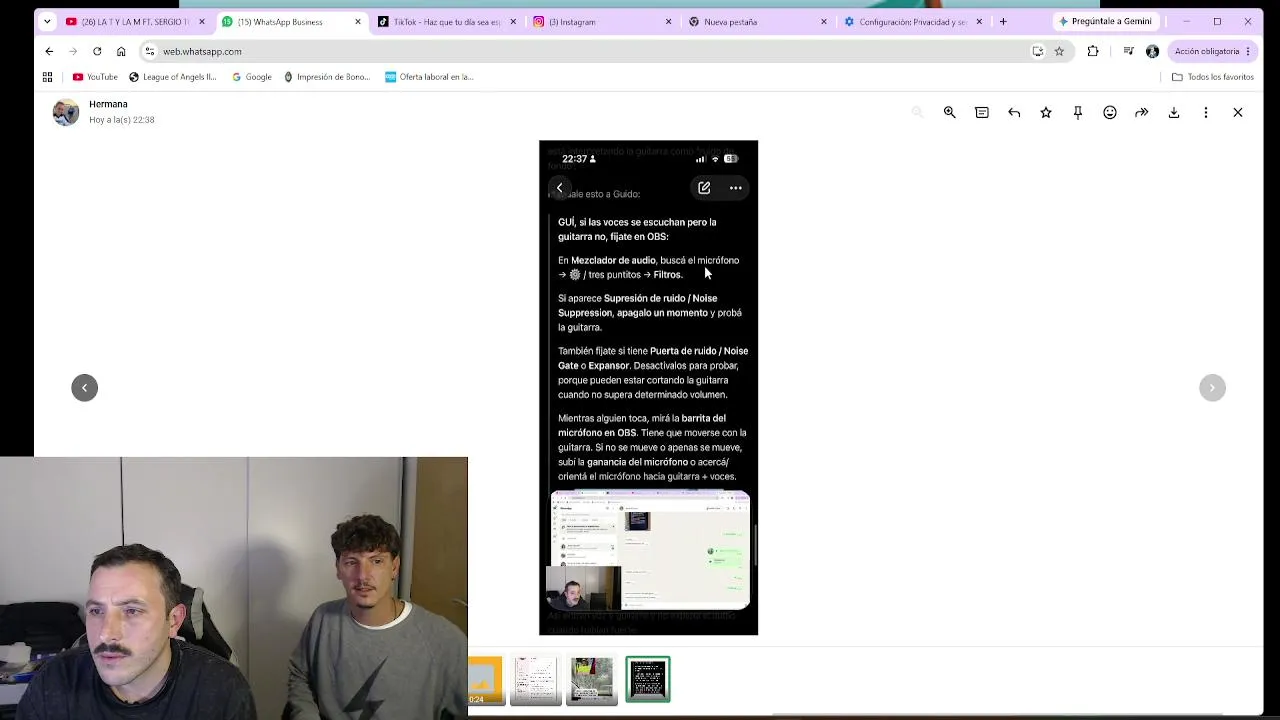1280x720 pixels.
Task: Close the Nueva pestaña tab
Action: pyautogui.click(x=824, y=22)
